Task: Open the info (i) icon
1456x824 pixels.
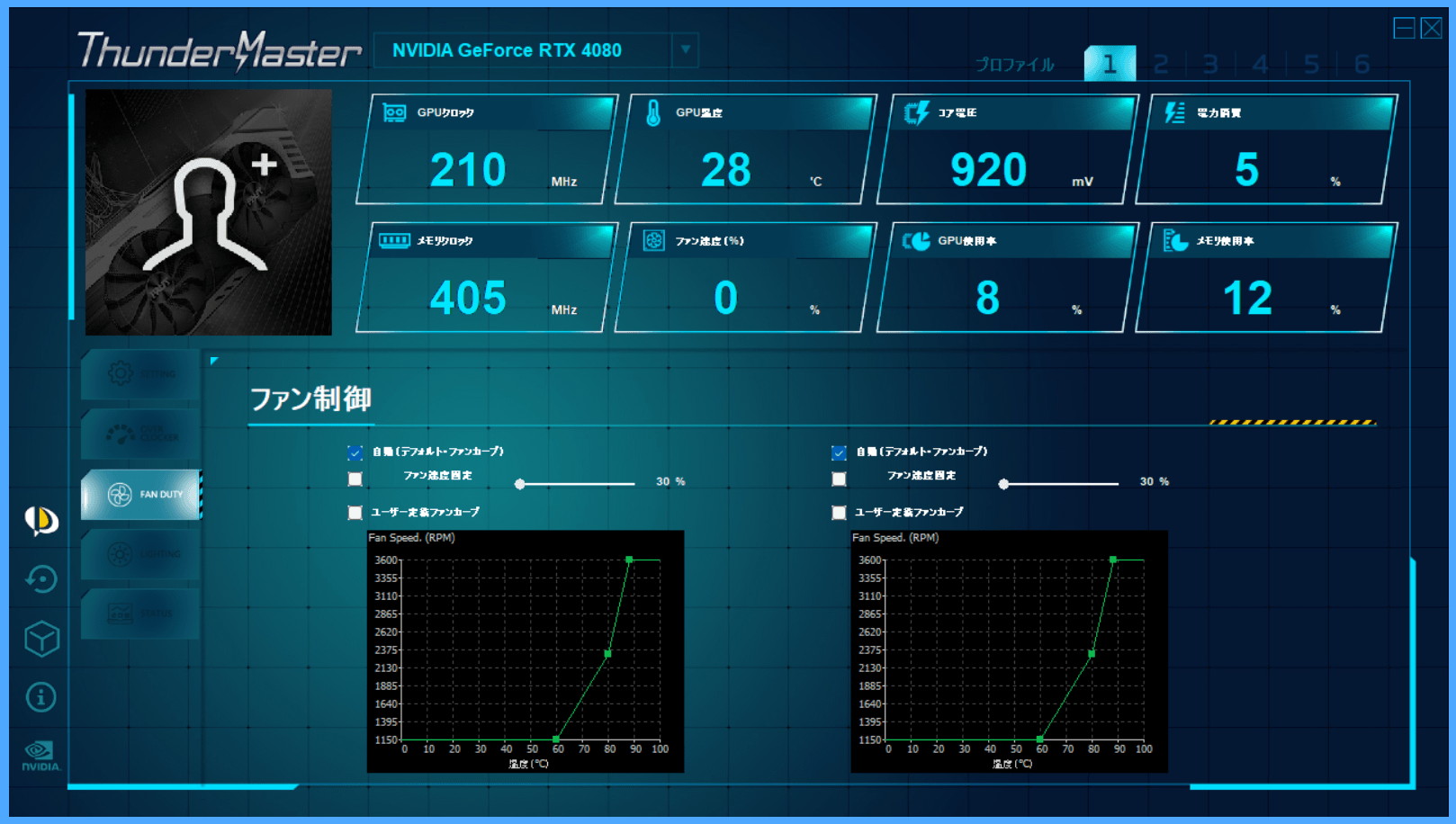Action: tap(41, 697)
